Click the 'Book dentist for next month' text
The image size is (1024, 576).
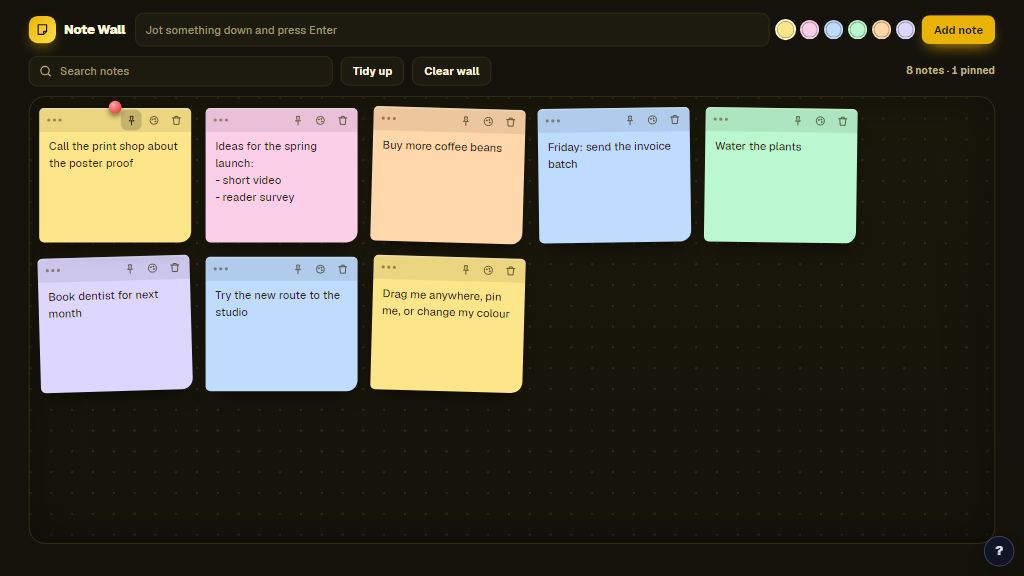[x=103, y=304]
